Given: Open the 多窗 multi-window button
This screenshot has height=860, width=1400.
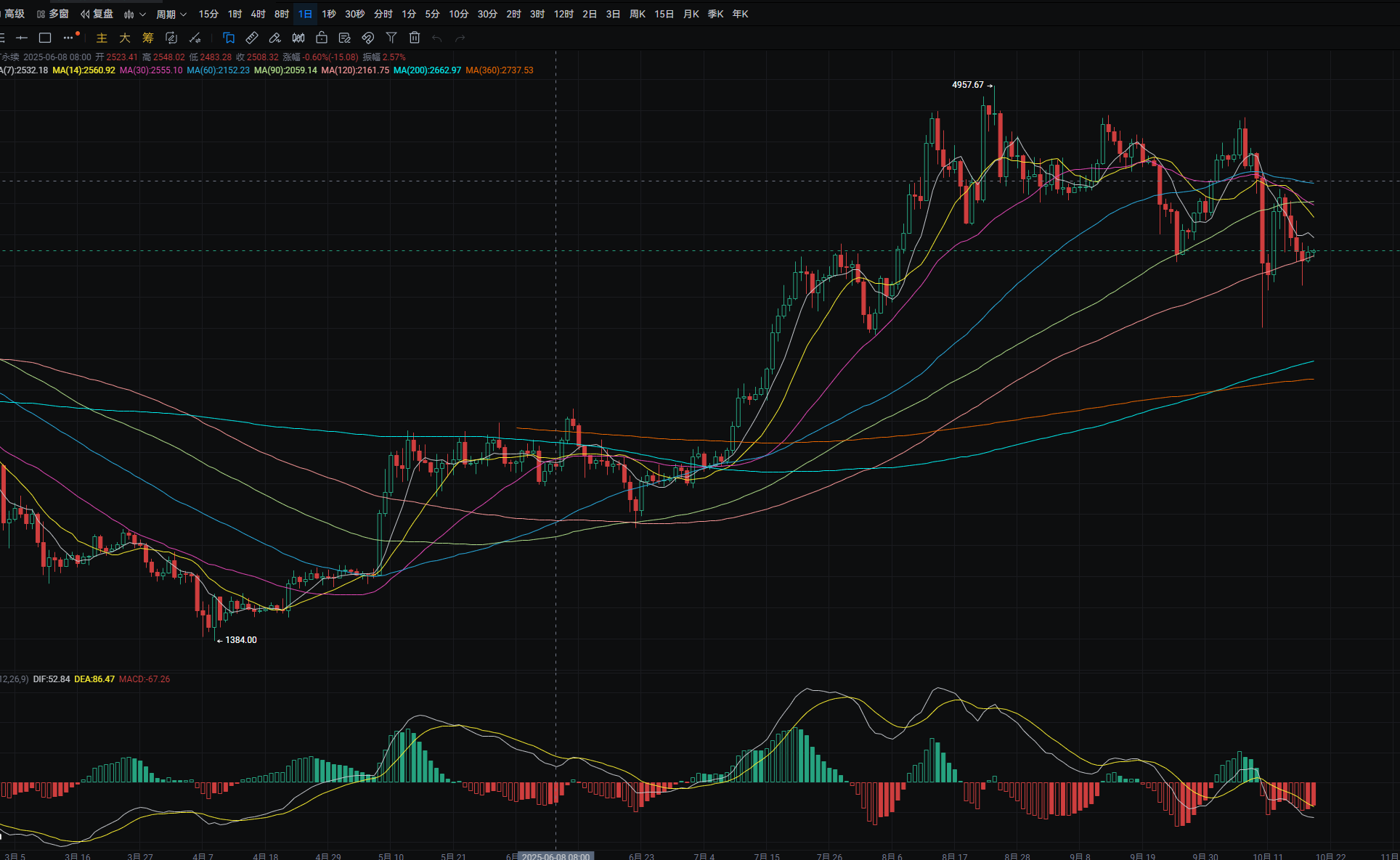Looking at the screenshot, I should [53, 14].
